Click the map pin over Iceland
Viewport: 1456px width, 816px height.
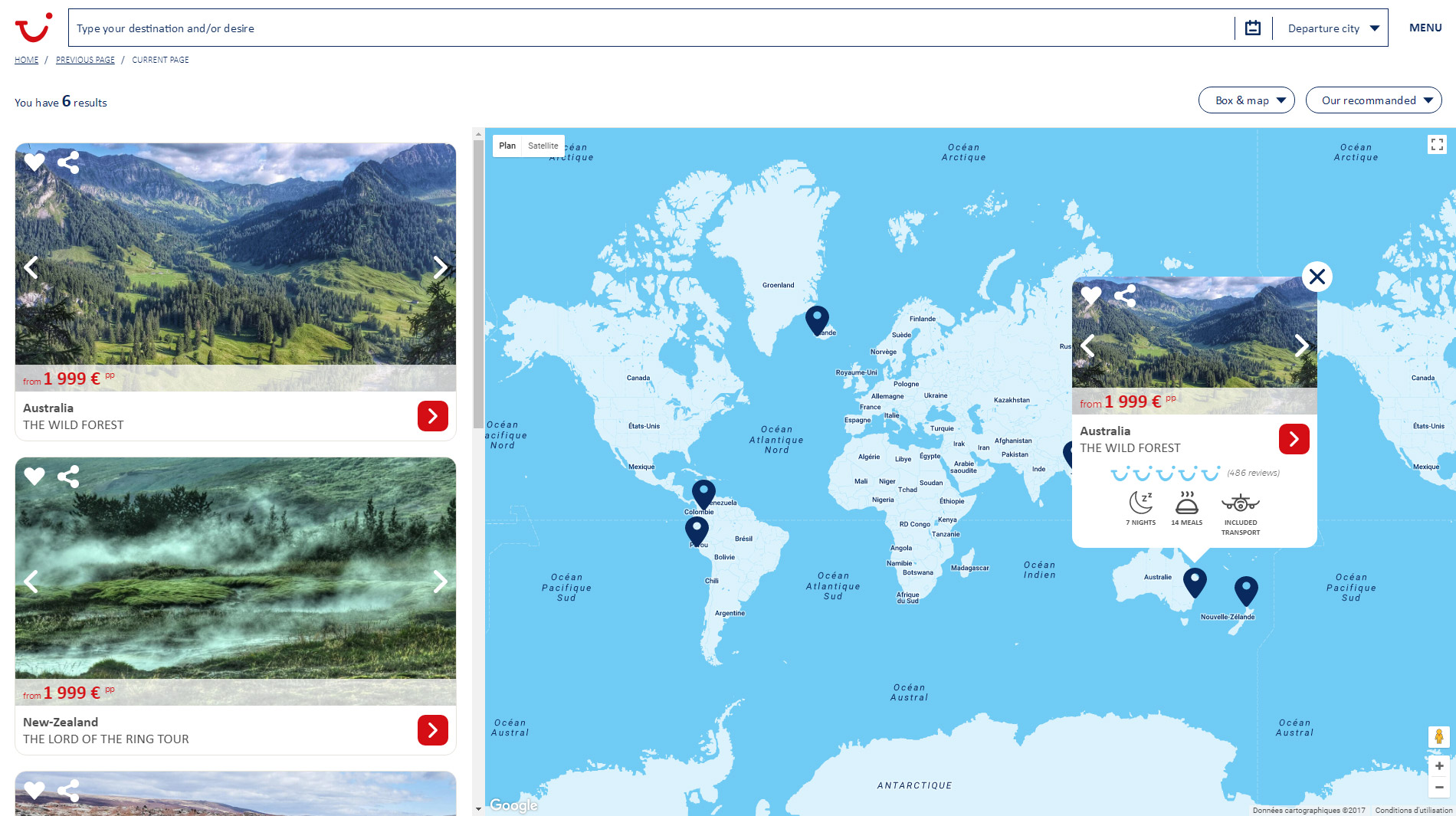(x=817, y=319)
